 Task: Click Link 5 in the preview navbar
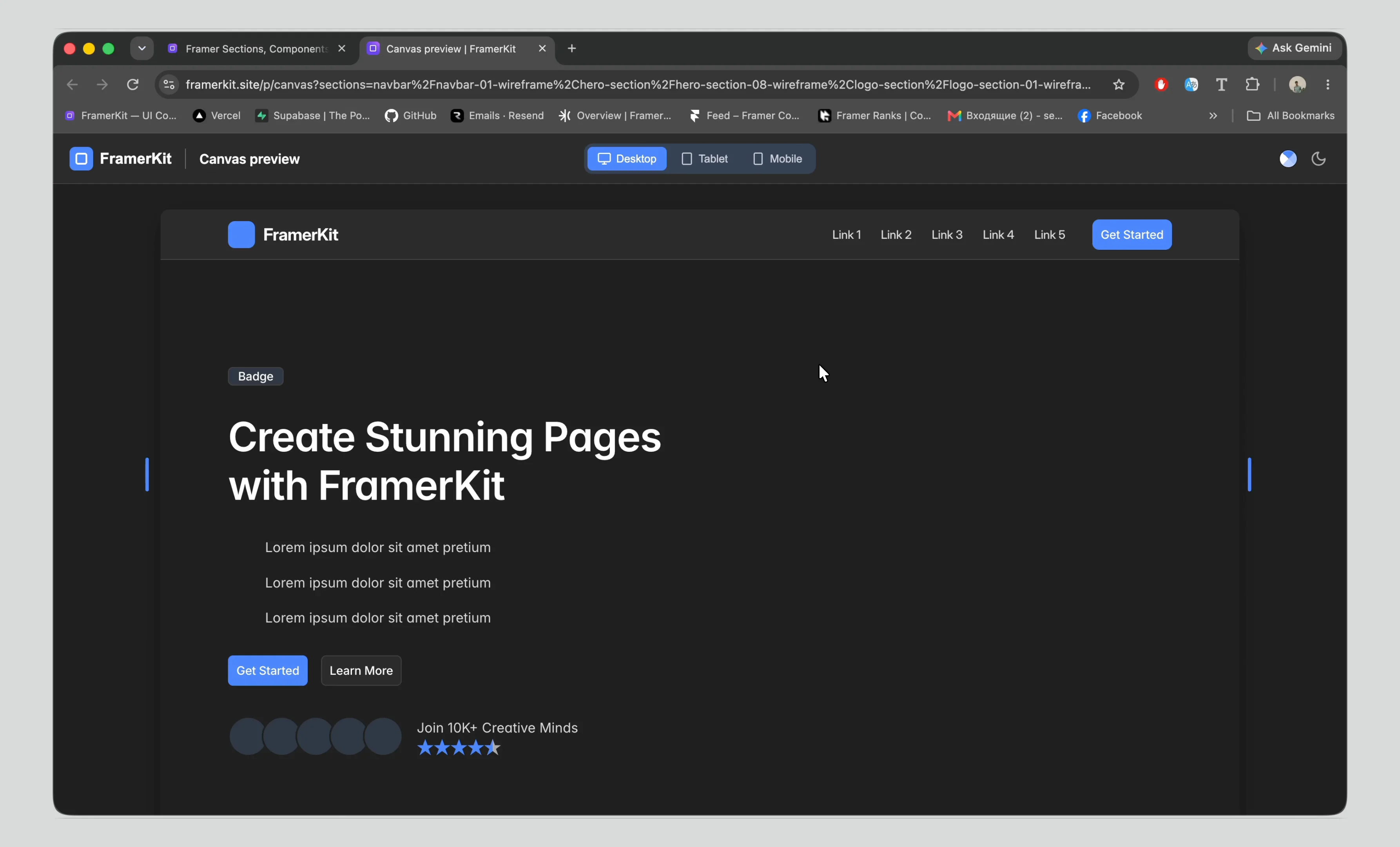coord(1050,235)
